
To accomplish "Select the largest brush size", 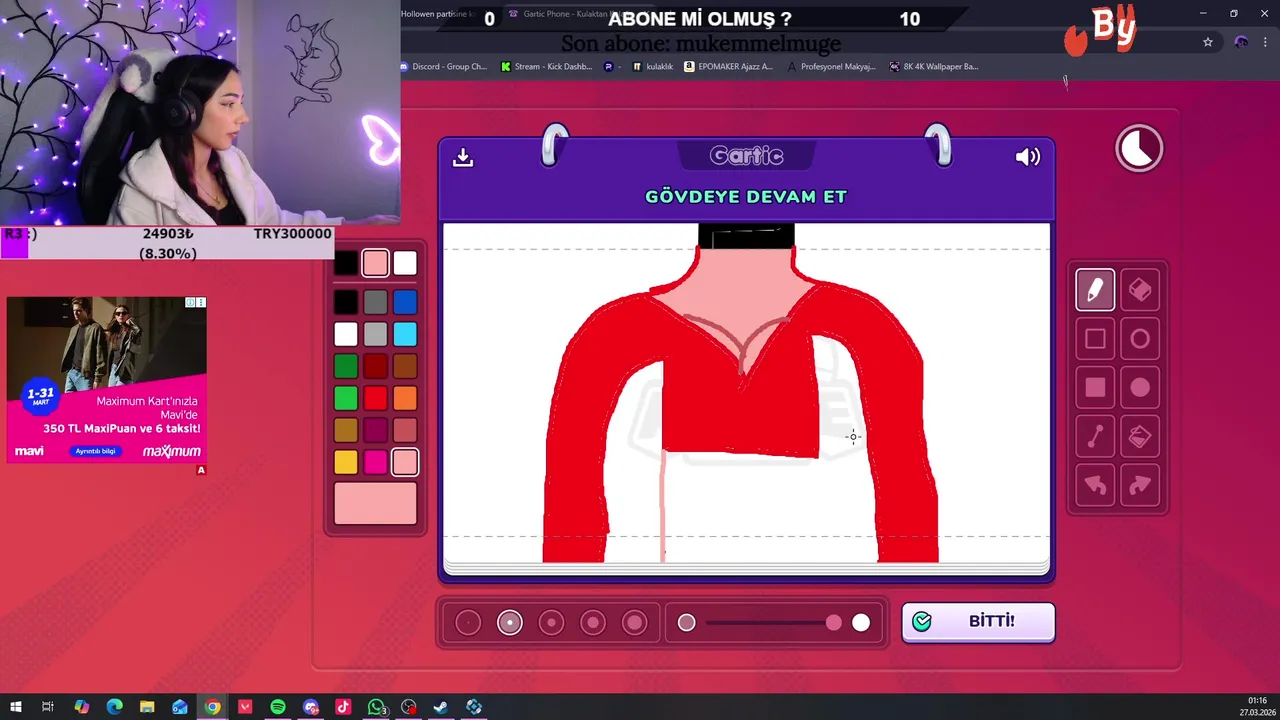I will pos(635,623).
